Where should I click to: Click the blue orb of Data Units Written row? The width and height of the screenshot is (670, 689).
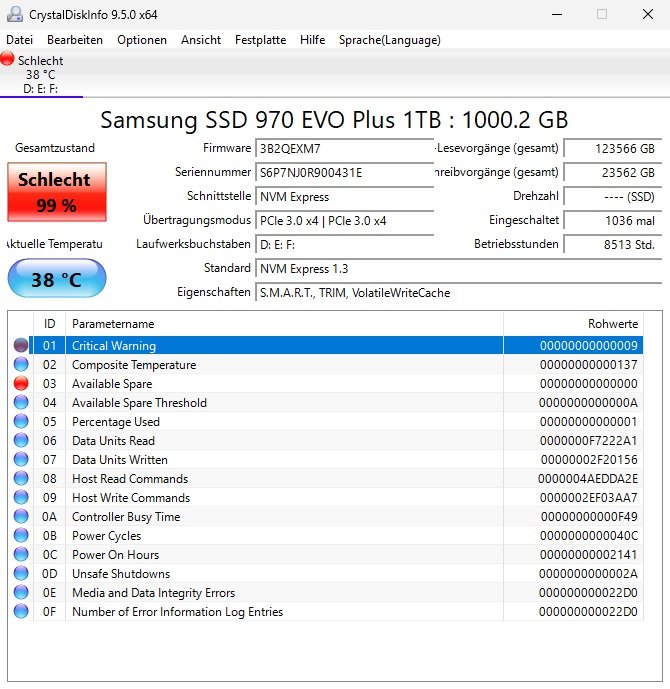tap(21, 459)
